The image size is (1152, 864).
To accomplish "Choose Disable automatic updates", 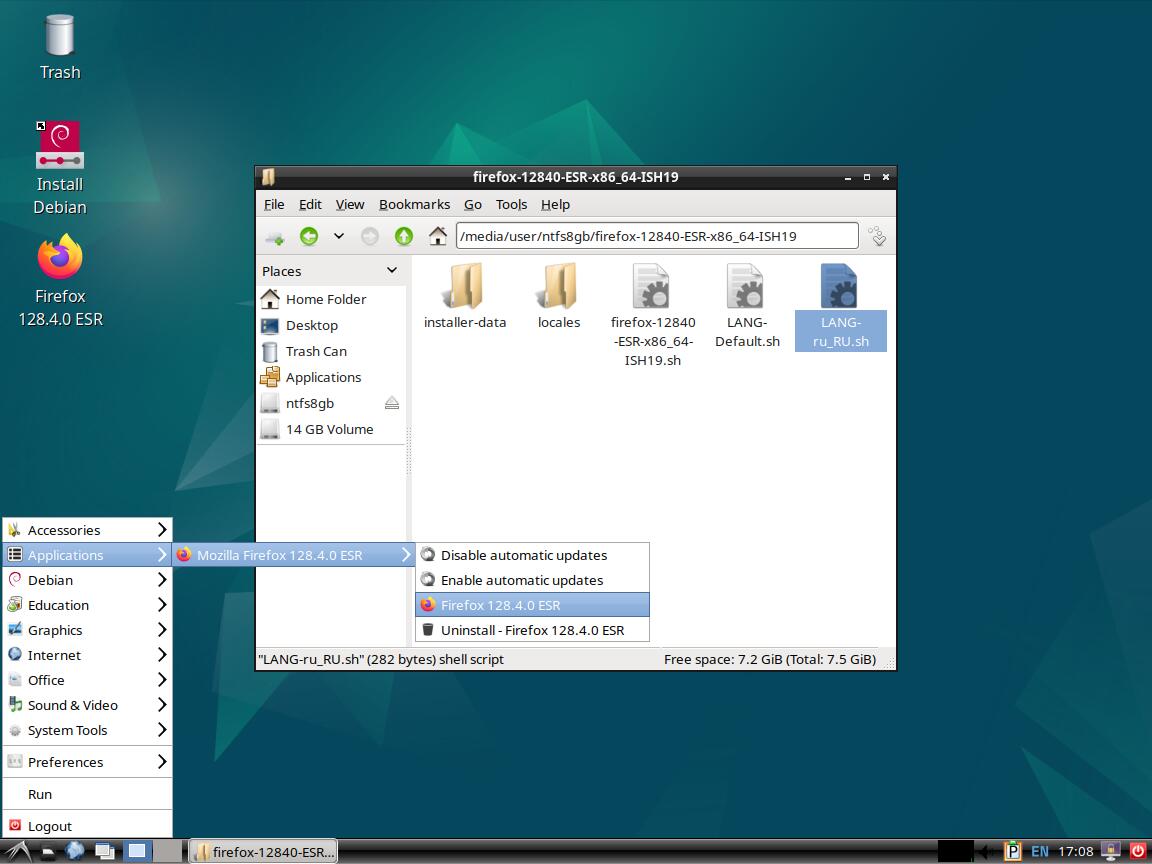I will pos(533,555).
